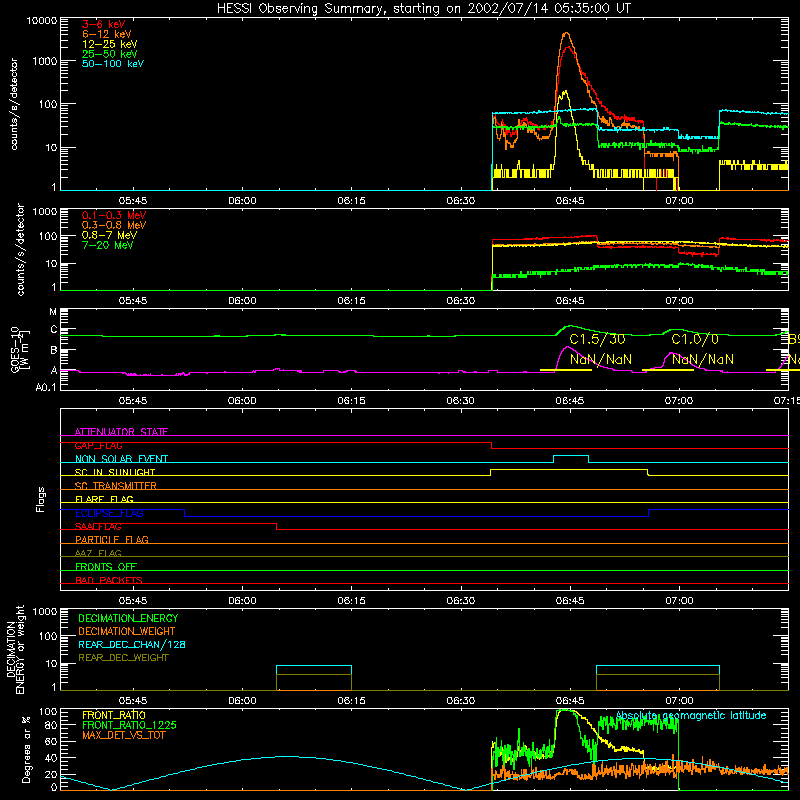Click the NON_SOLAR_EVENT raised step near 06:45

pyautogui.click(x=571, y=456)
